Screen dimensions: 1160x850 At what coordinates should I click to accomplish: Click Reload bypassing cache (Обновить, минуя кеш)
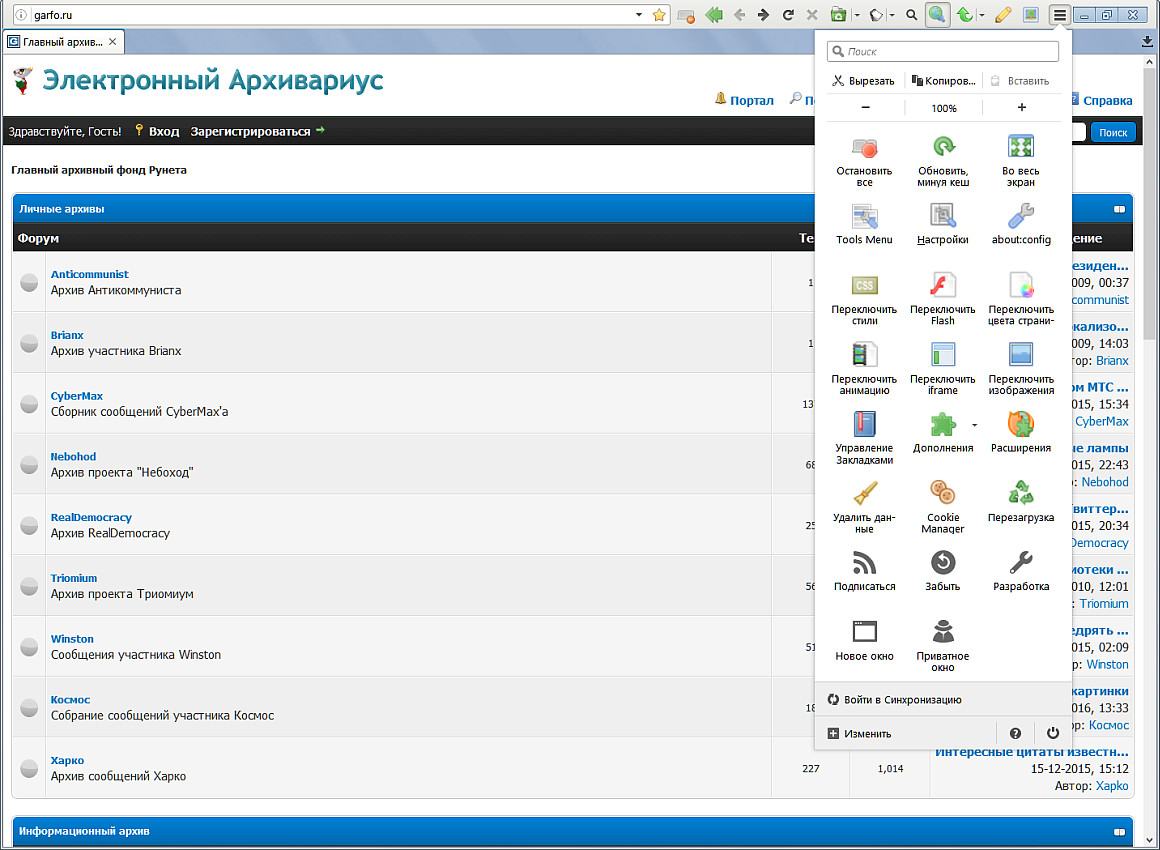point(943,149)
